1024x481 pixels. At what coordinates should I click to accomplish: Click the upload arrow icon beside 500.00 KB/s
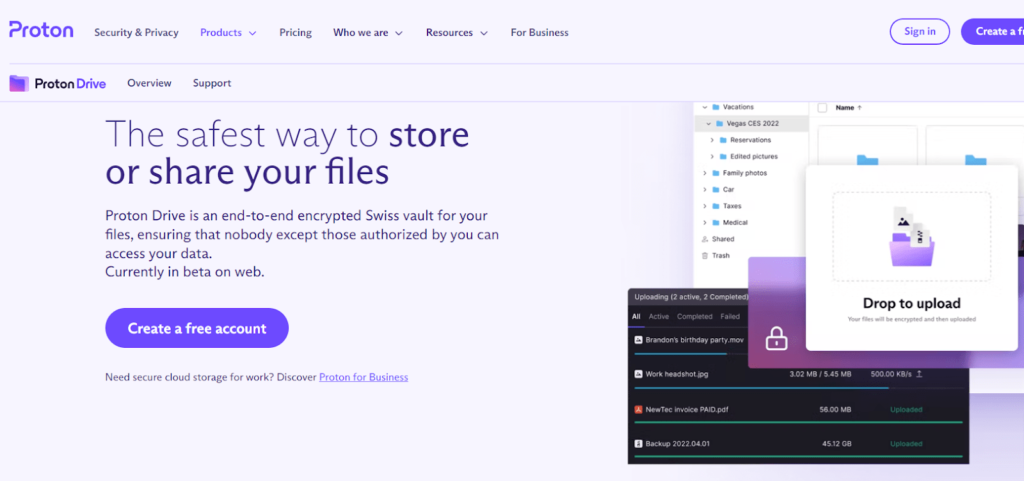tap(919, 374)
